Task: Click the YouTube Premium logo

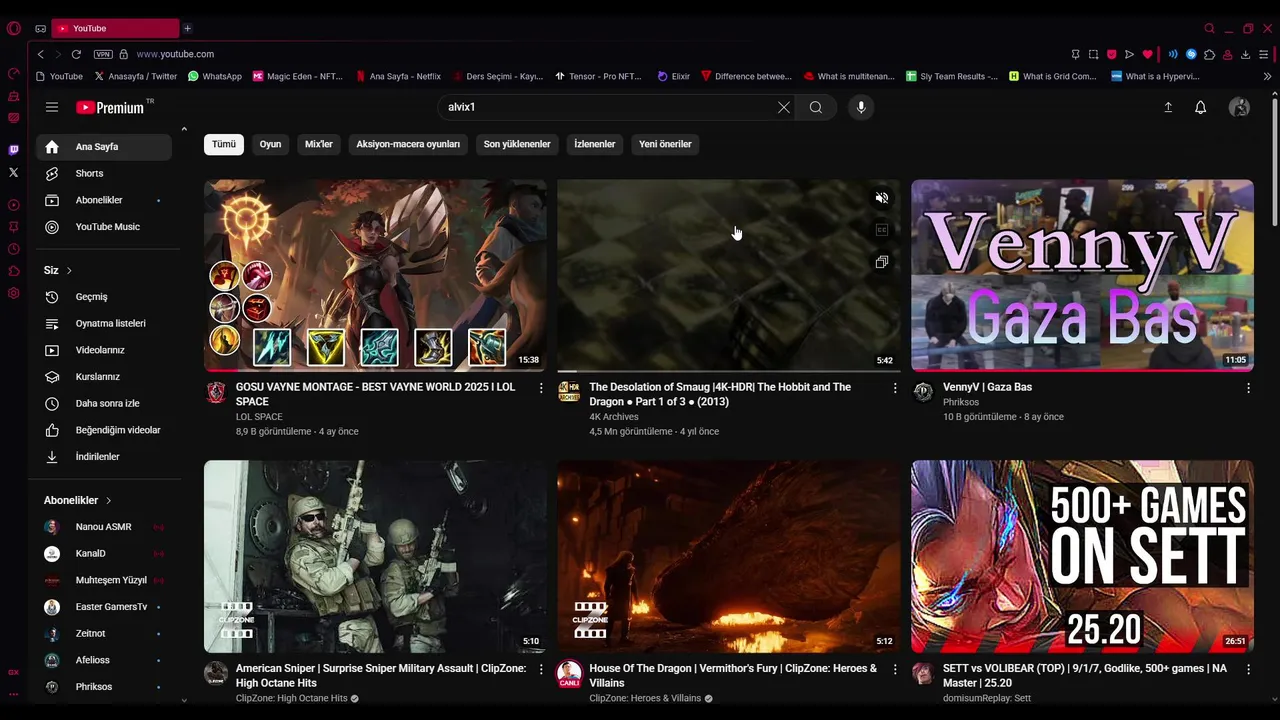Action: click(x=110, y=107)
